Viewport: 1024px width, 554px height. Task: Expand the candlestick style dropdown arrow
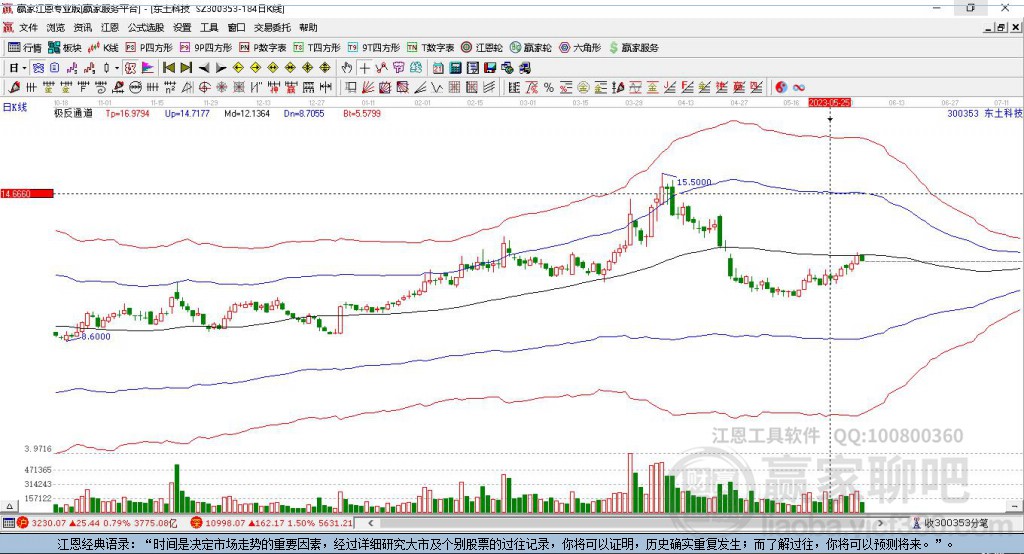pos(117,68)
